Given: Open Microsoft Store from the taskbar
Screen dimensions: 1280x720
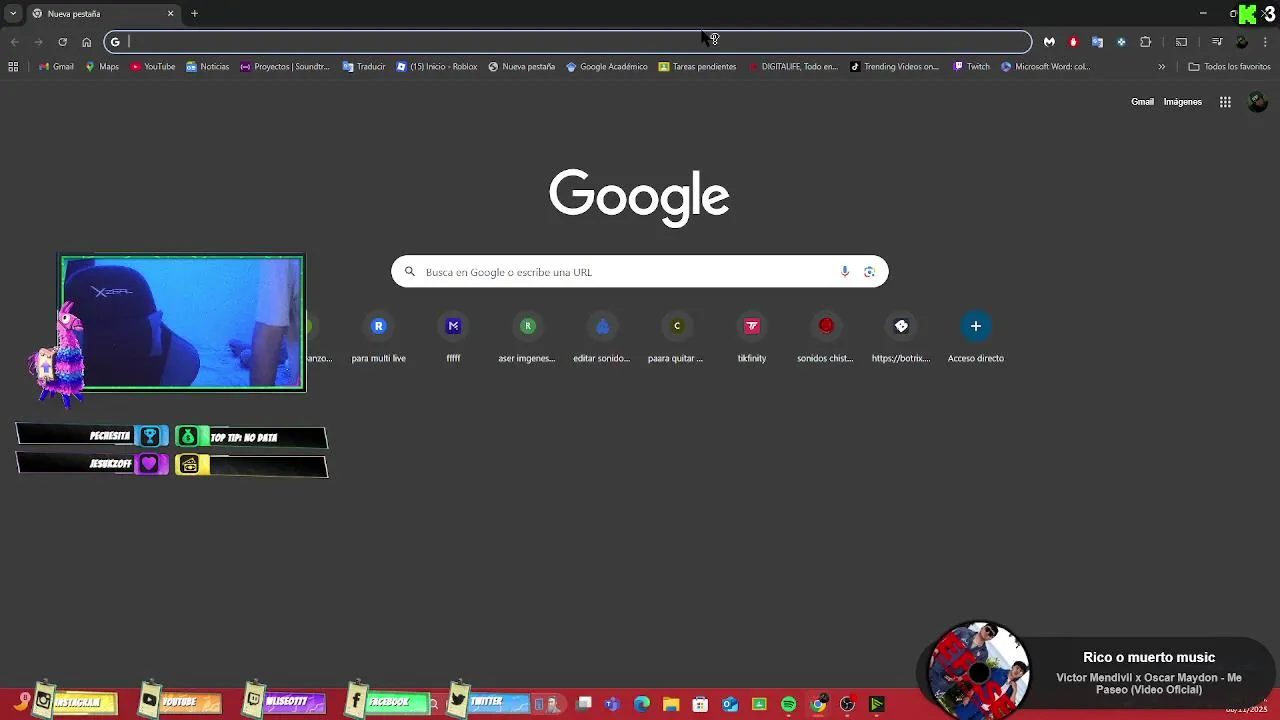Looking at the screenshot, I should coord(700,704).
